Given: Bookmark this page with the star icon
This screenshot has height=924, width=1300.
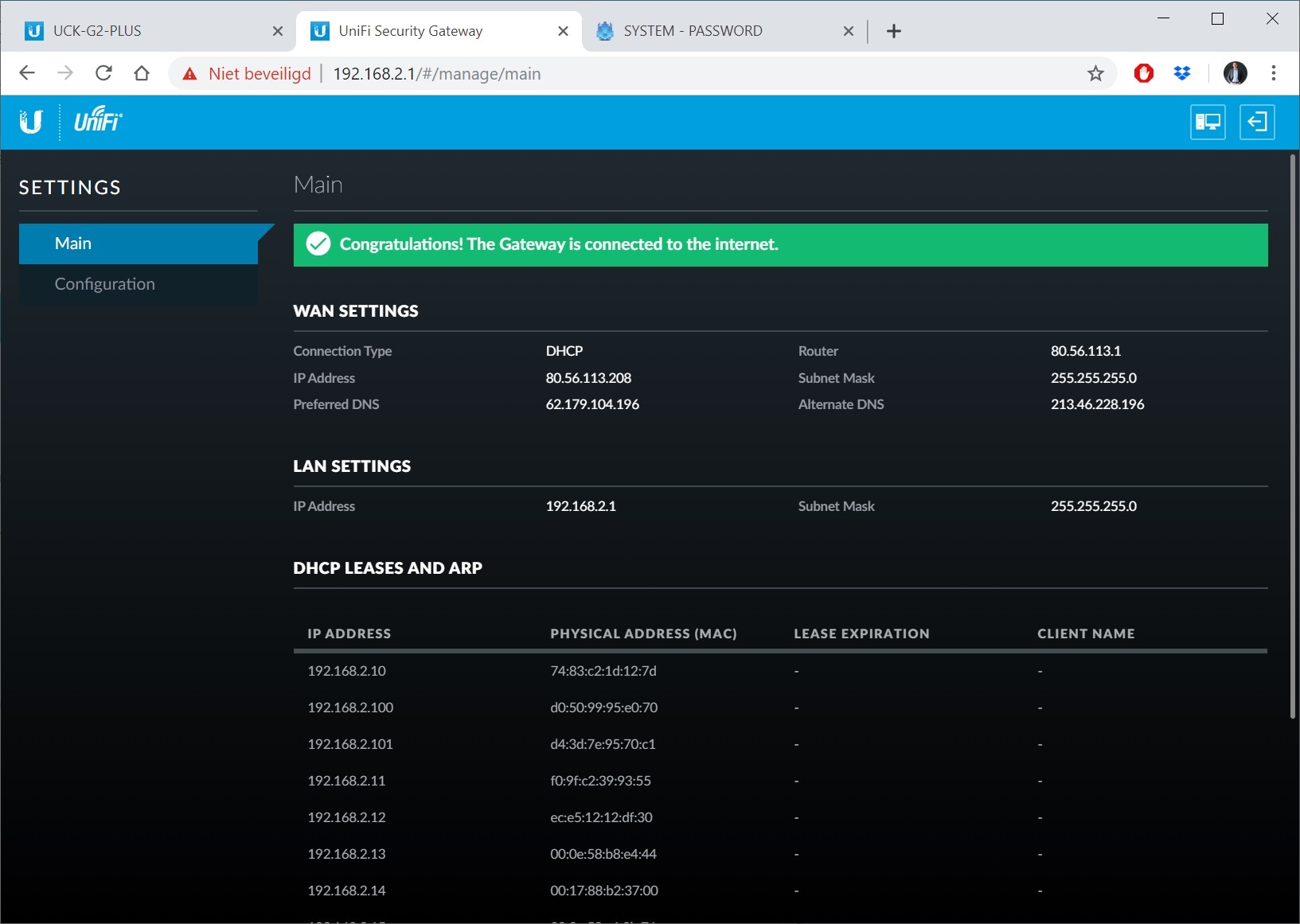Looking at the screenshot, I should pos(1095,74).
